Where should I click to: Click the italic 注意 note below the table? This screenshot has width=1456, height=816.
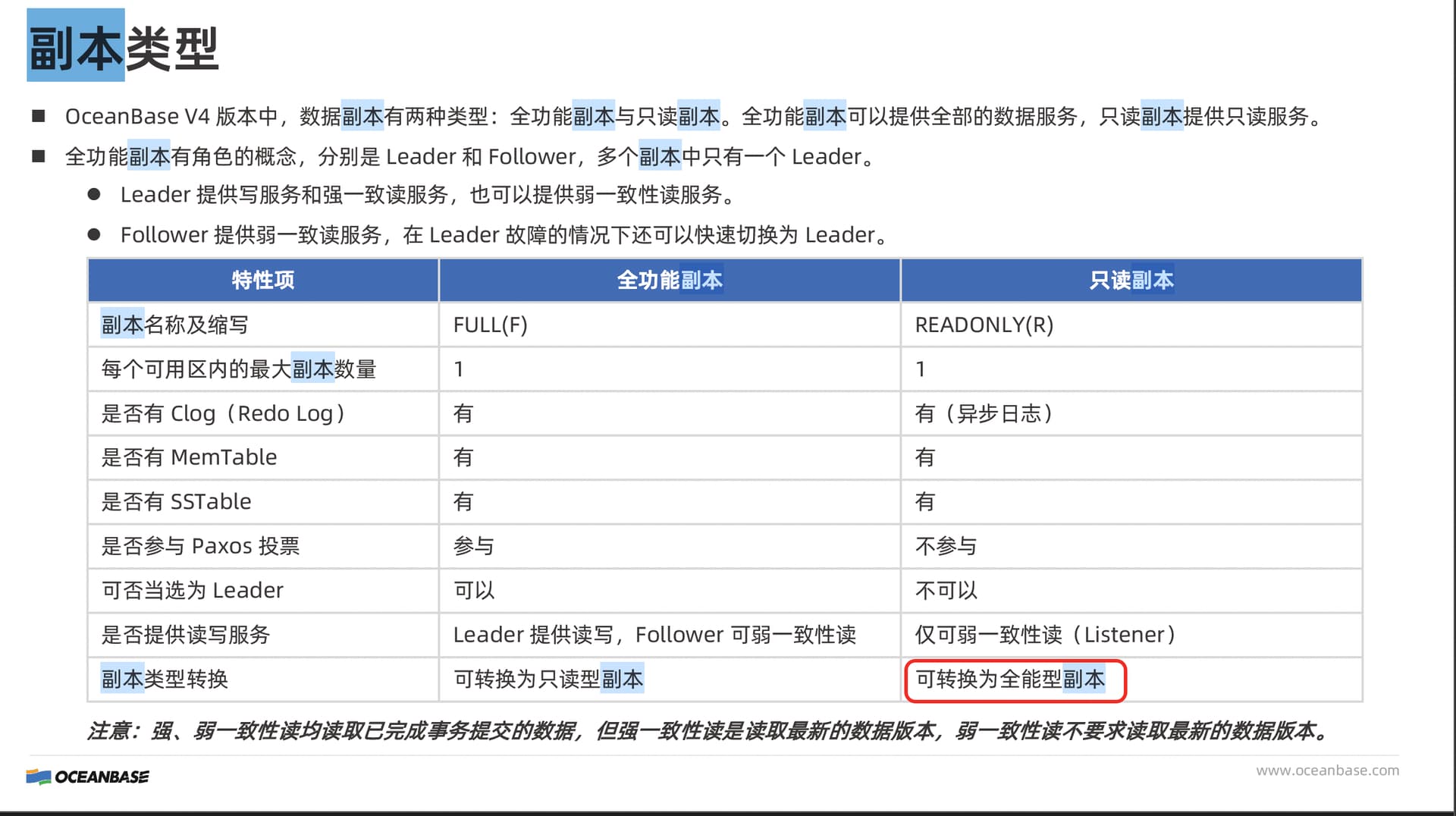(x=709, y=731)
